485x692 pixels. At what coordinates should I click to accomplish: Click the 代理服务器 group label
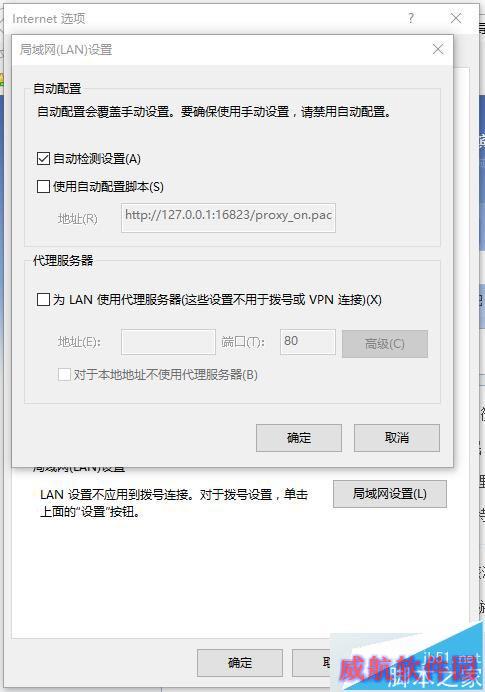pos(63,260)
